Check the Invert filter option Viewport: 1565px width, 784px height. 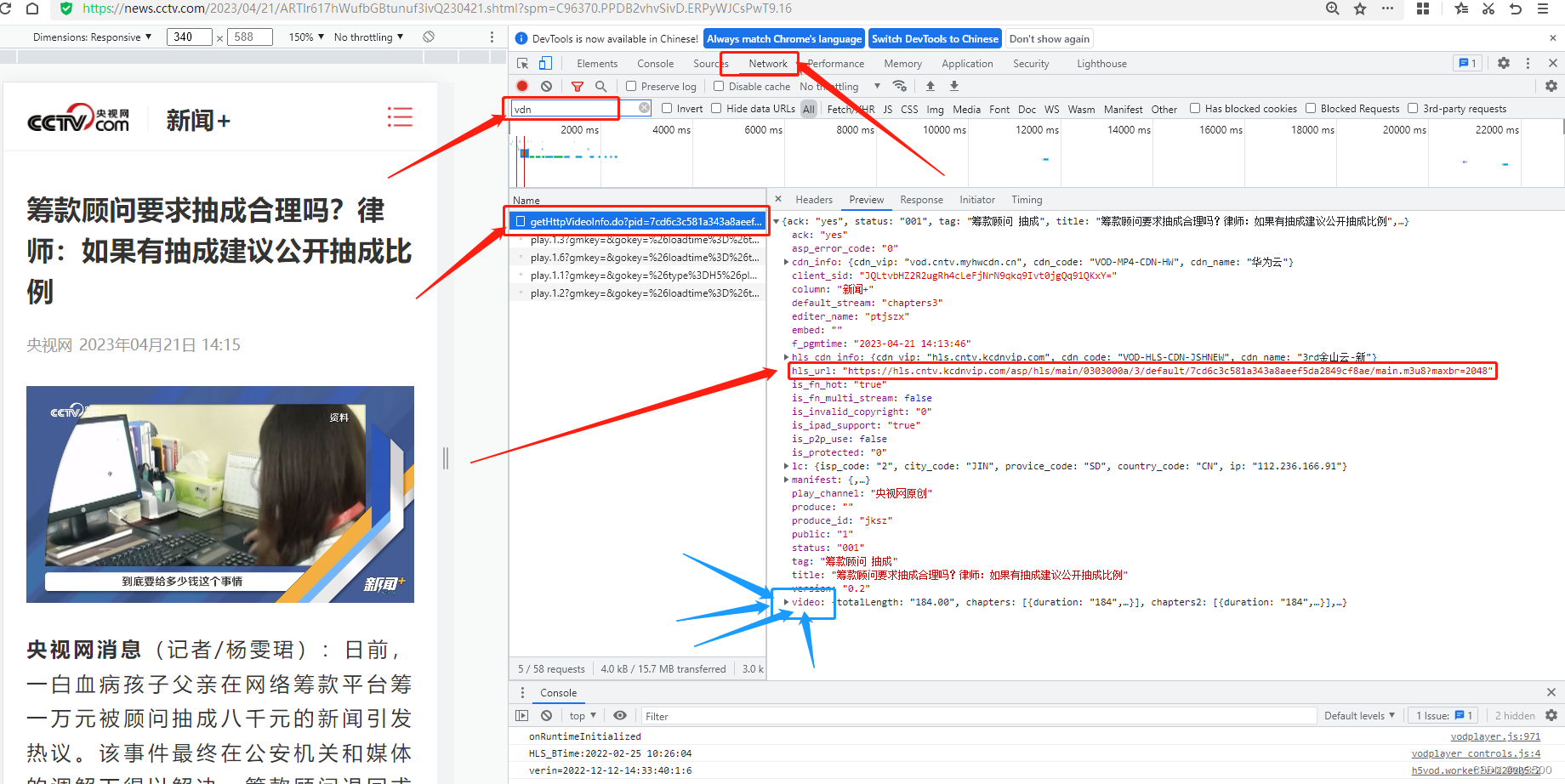[667, 108]
